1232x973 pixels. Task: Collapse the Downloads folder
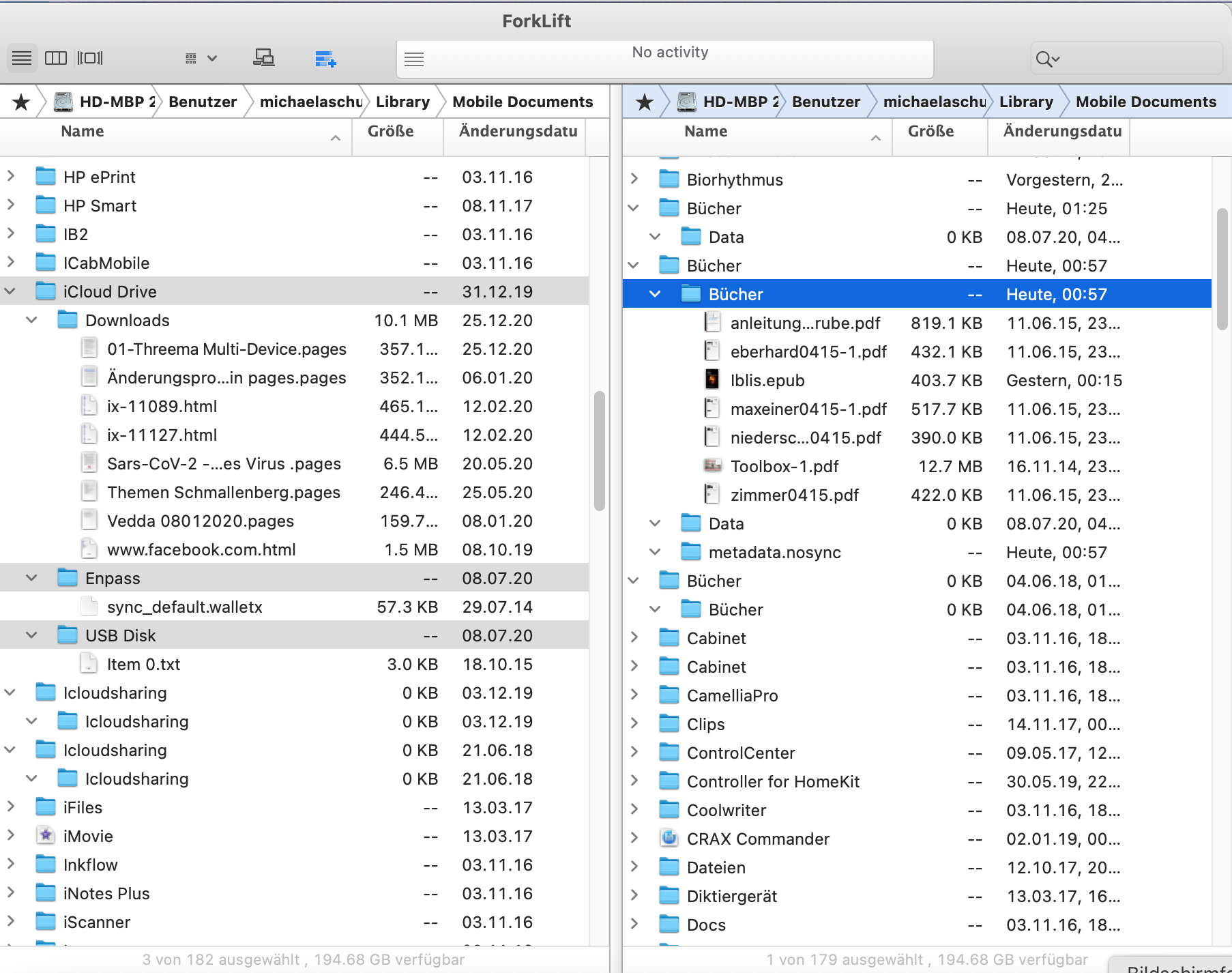[x=31, y=320]
